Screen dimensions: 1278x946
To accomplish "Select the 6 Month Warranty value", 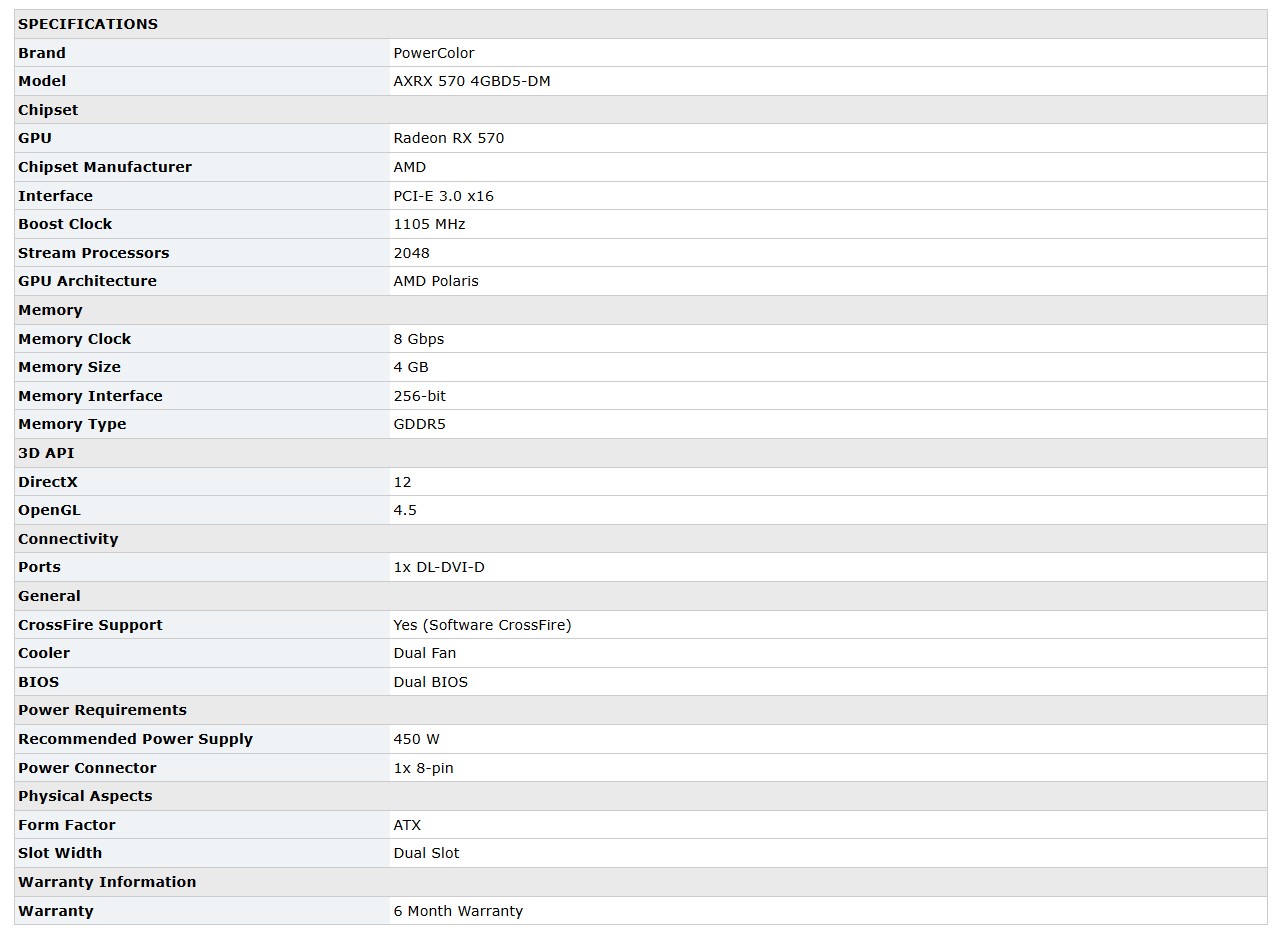I will click(458, 911).
